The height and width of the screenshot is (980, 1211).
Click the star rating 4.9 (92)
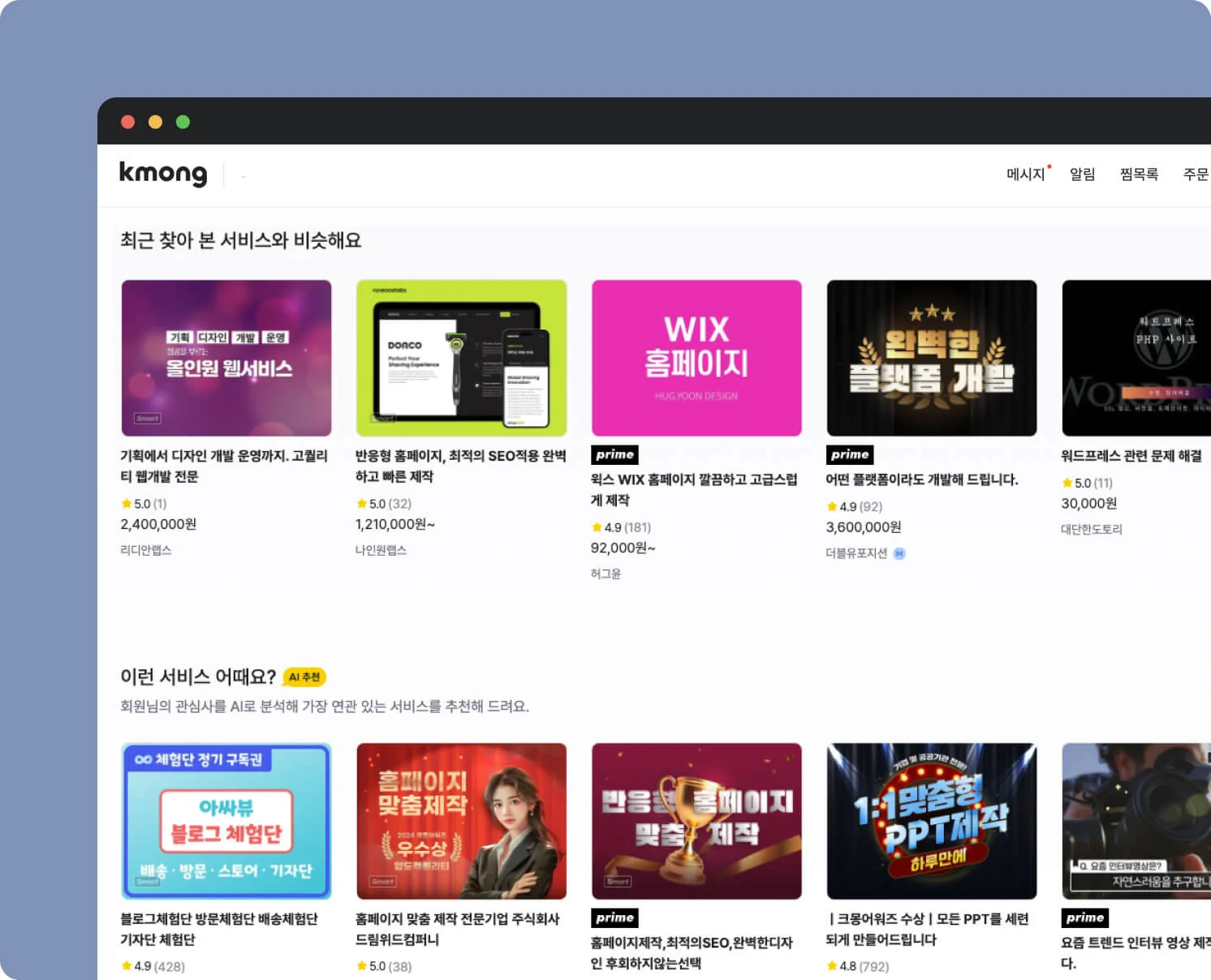(x=855, y=506)
